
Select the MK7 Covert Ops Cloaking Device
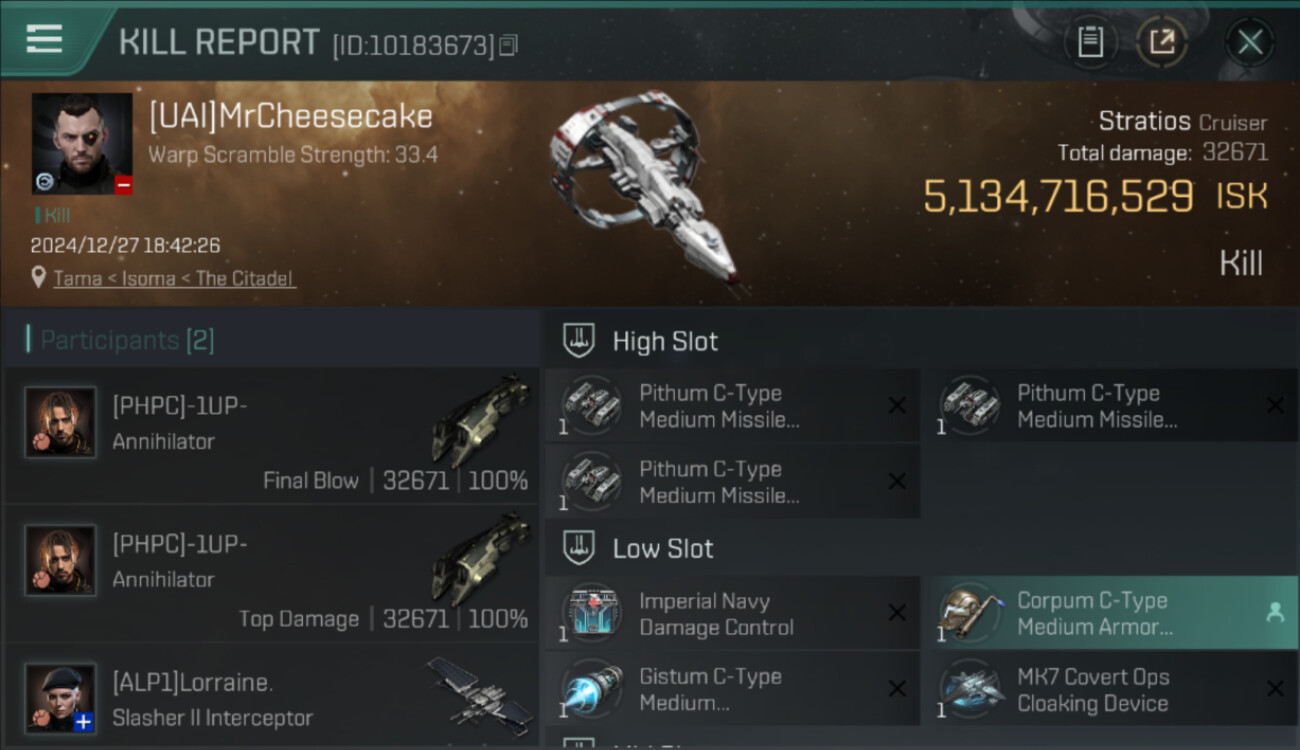click(x=1110, y=690)
